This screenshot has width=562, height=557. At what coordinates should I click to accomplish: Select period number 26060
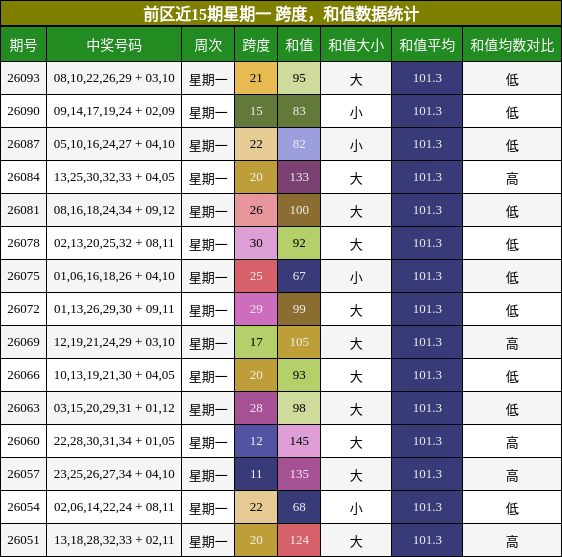pos(23,441)
